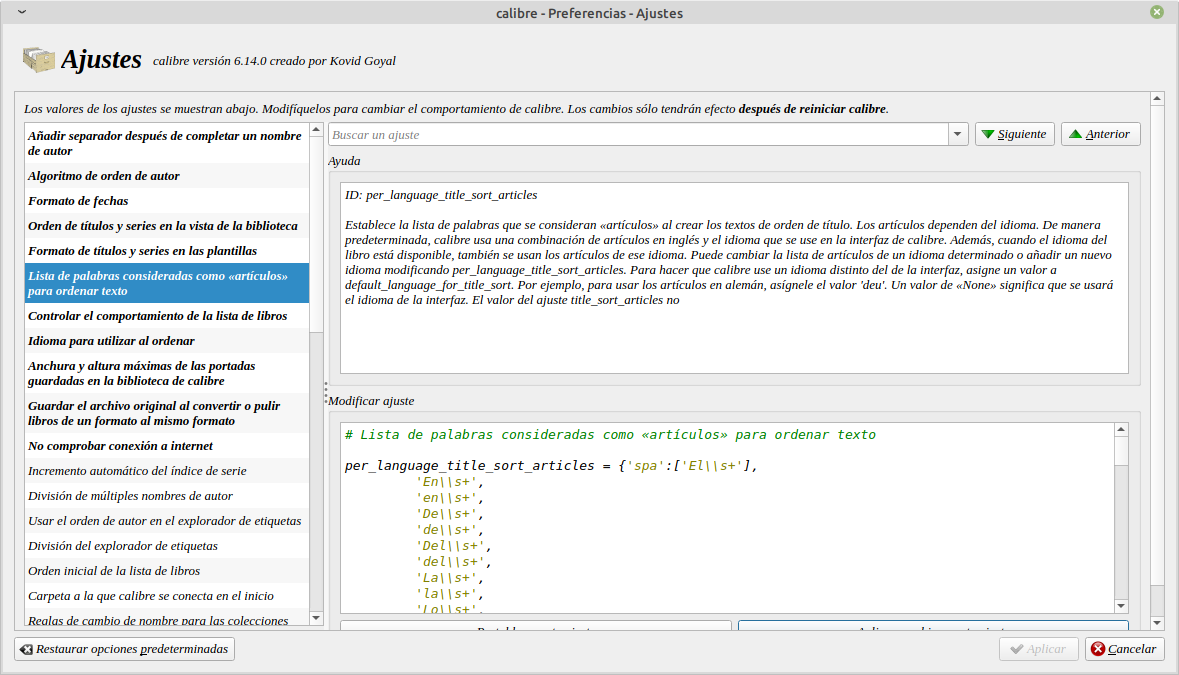1179x675 pixels.
Task: Click the Ajustes filing cabinet icon
Action: [38, 60]
